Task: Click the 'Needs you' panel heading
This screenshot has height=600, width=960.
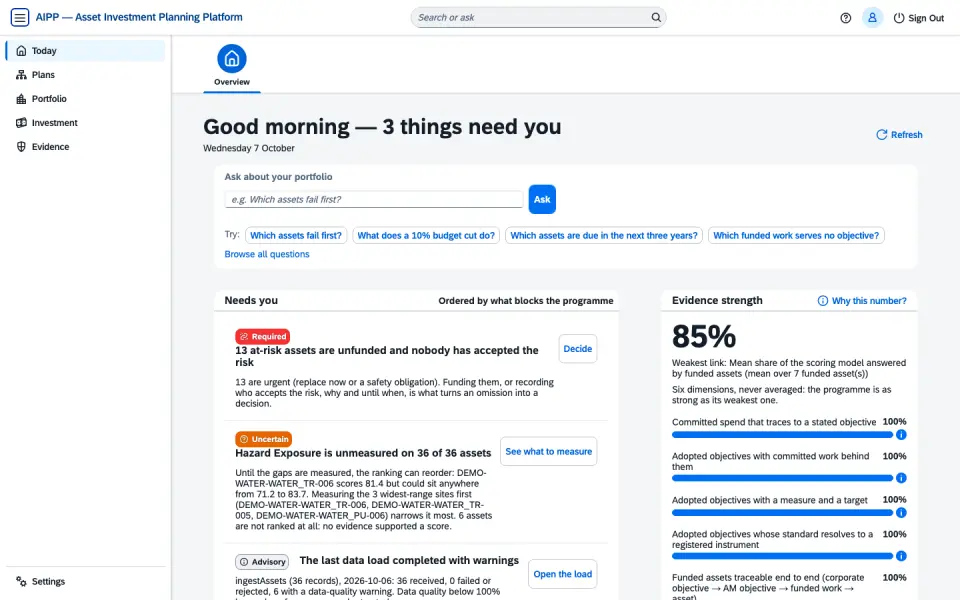Action: 251,301
